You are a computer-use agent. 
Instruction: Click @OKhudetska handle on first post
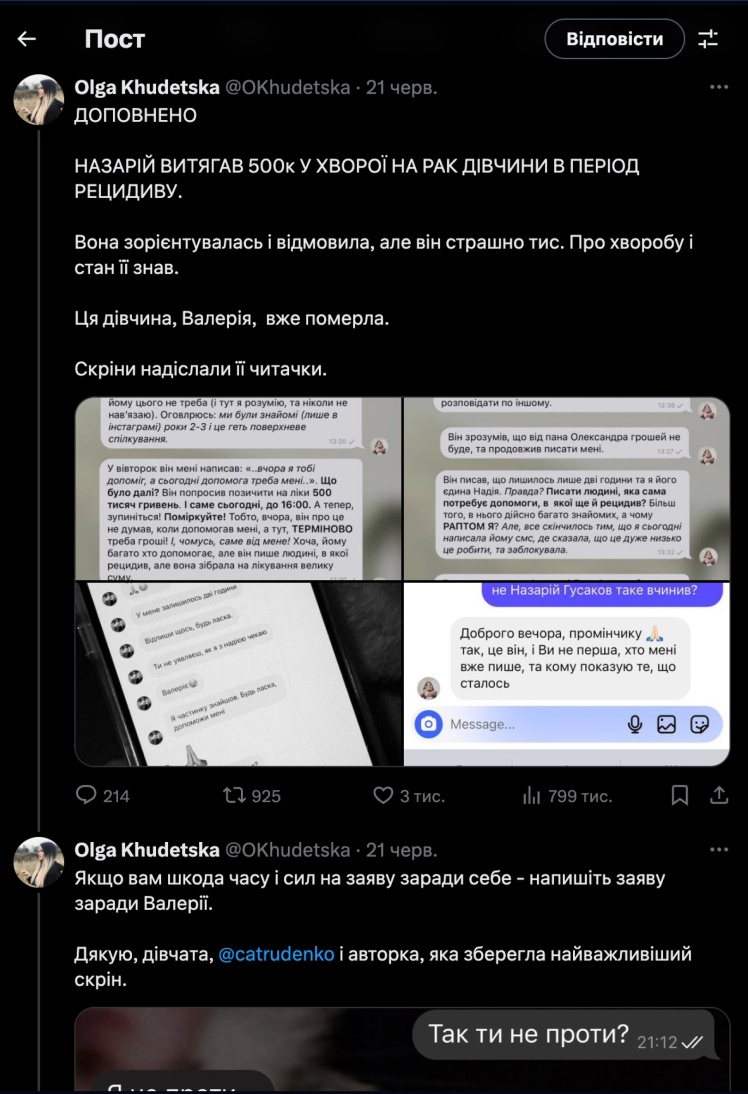pos(287,87)
